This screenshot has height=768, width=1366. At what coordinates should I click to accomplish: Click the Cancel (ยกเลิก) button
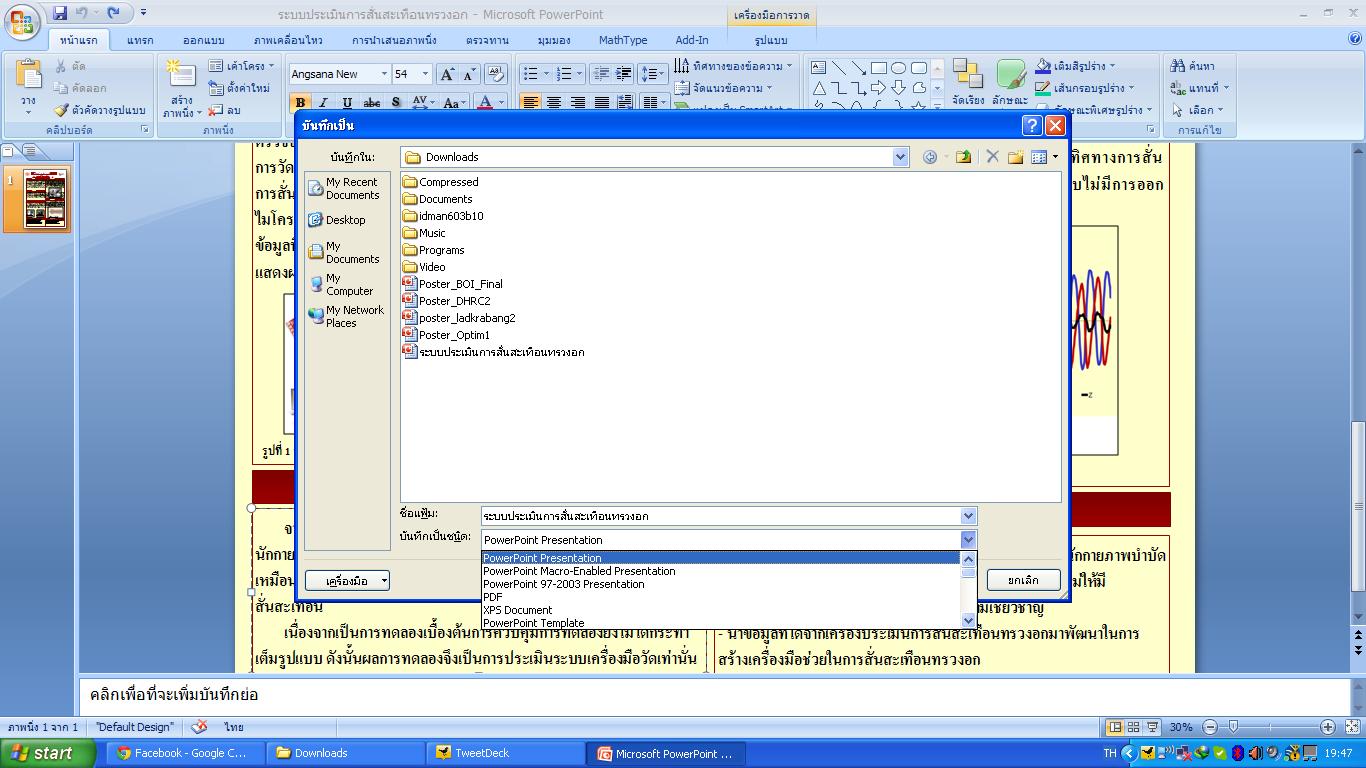pyautogui.click(x=1023, y=580)
